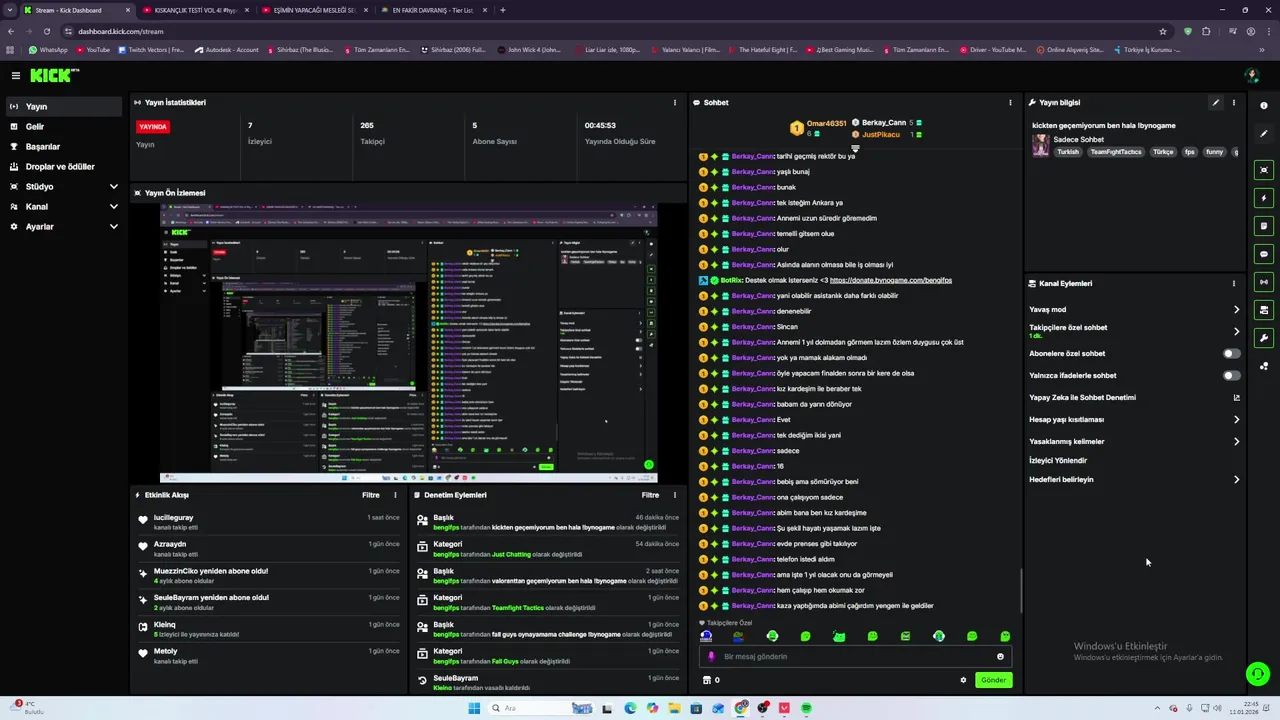1280x720 pixels.
Task: Switch to KISKANÇLIK TESTİ browser tab
Action: 195,10
